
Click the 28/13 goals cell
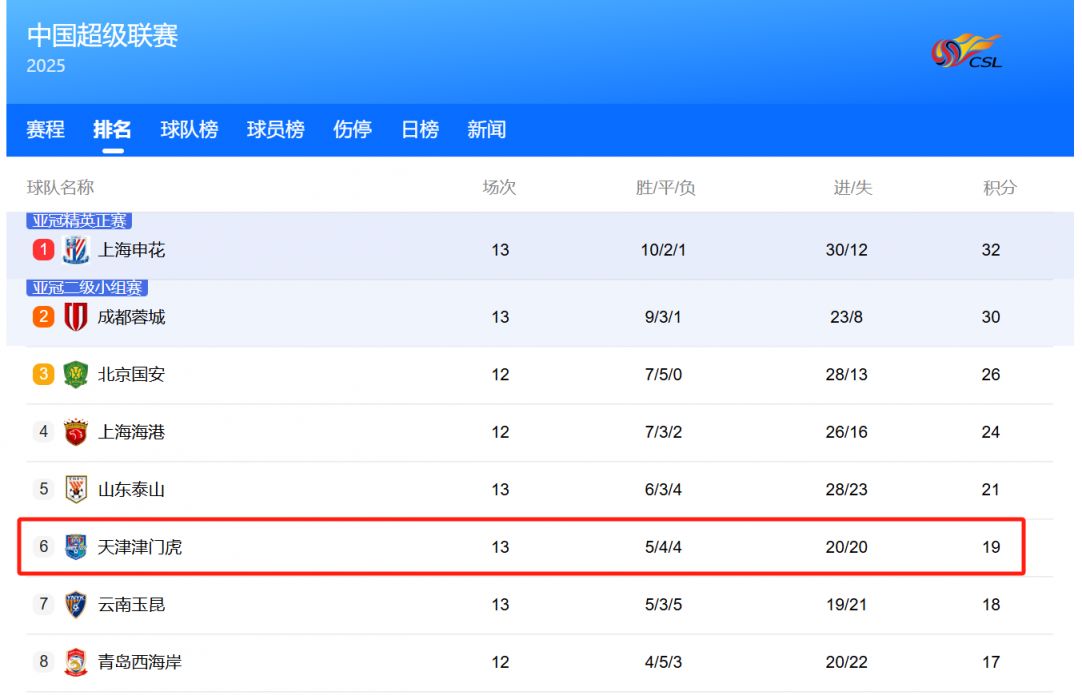tap(847, 374)
